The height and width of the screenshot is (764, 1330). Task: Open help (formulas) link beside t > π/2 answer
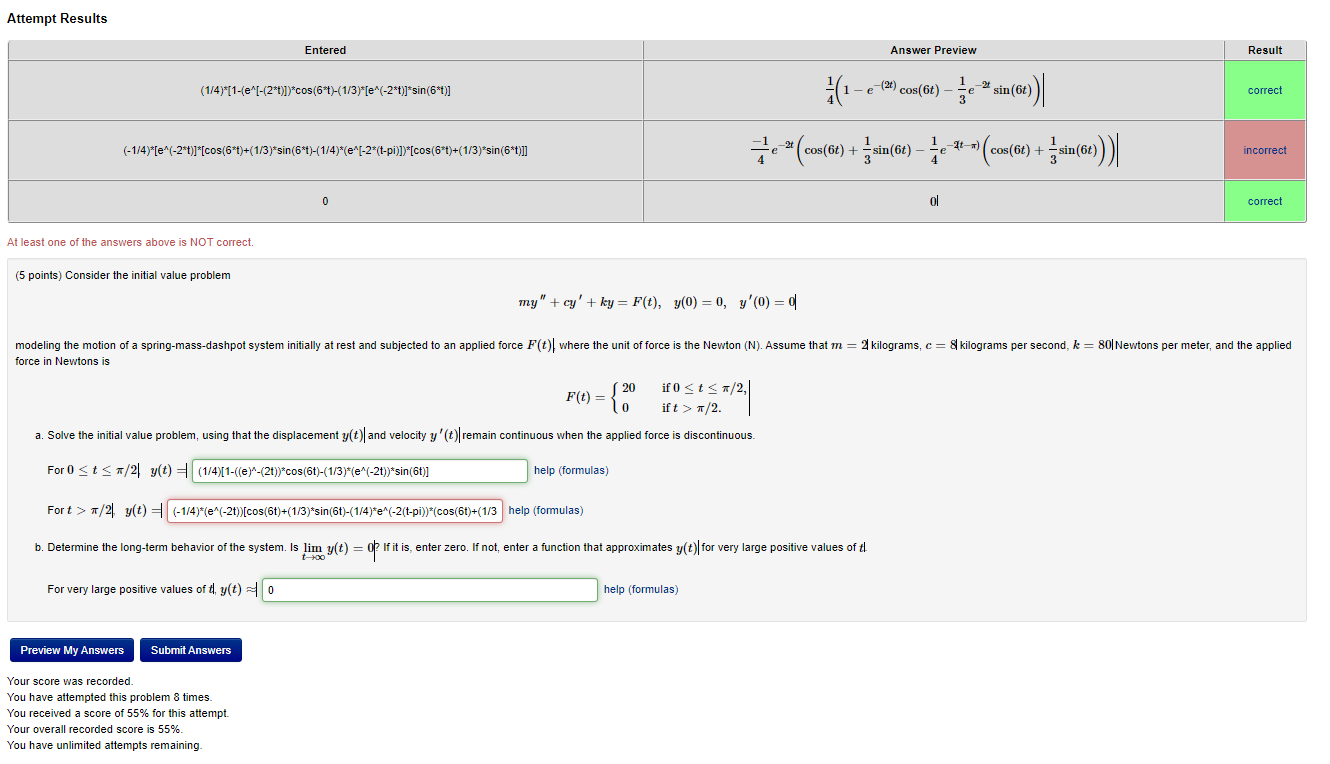546,510
